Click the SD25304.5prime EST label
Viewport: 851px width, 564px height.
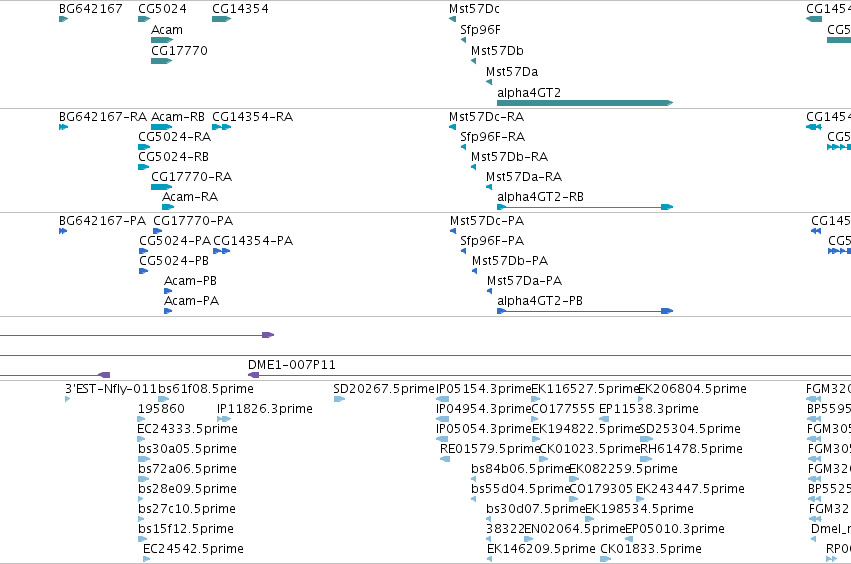[690, 429]
